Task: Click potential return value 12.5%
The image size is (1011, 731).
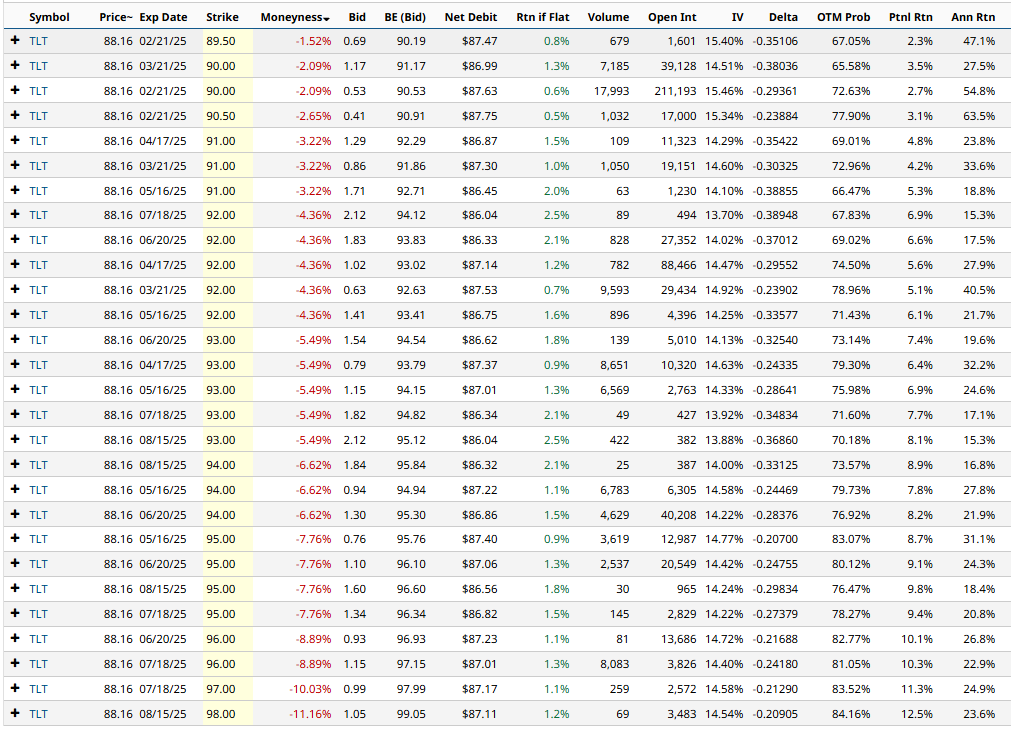Action: (917, 714)
